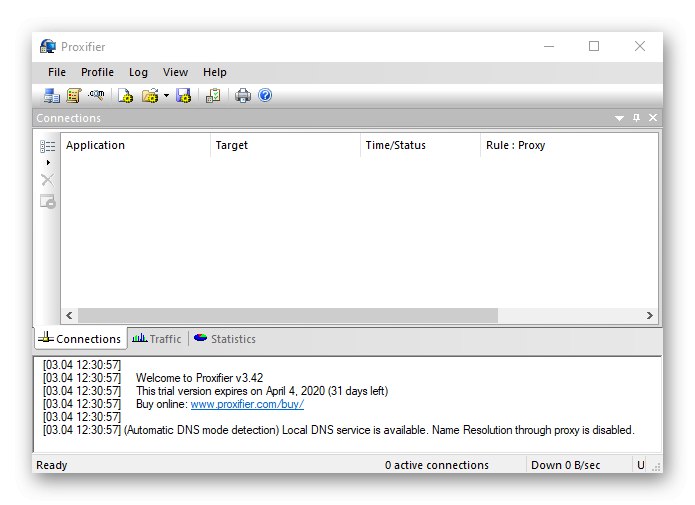
Task: Expand the open profile dropdown arrow
Action: point(166,95)
